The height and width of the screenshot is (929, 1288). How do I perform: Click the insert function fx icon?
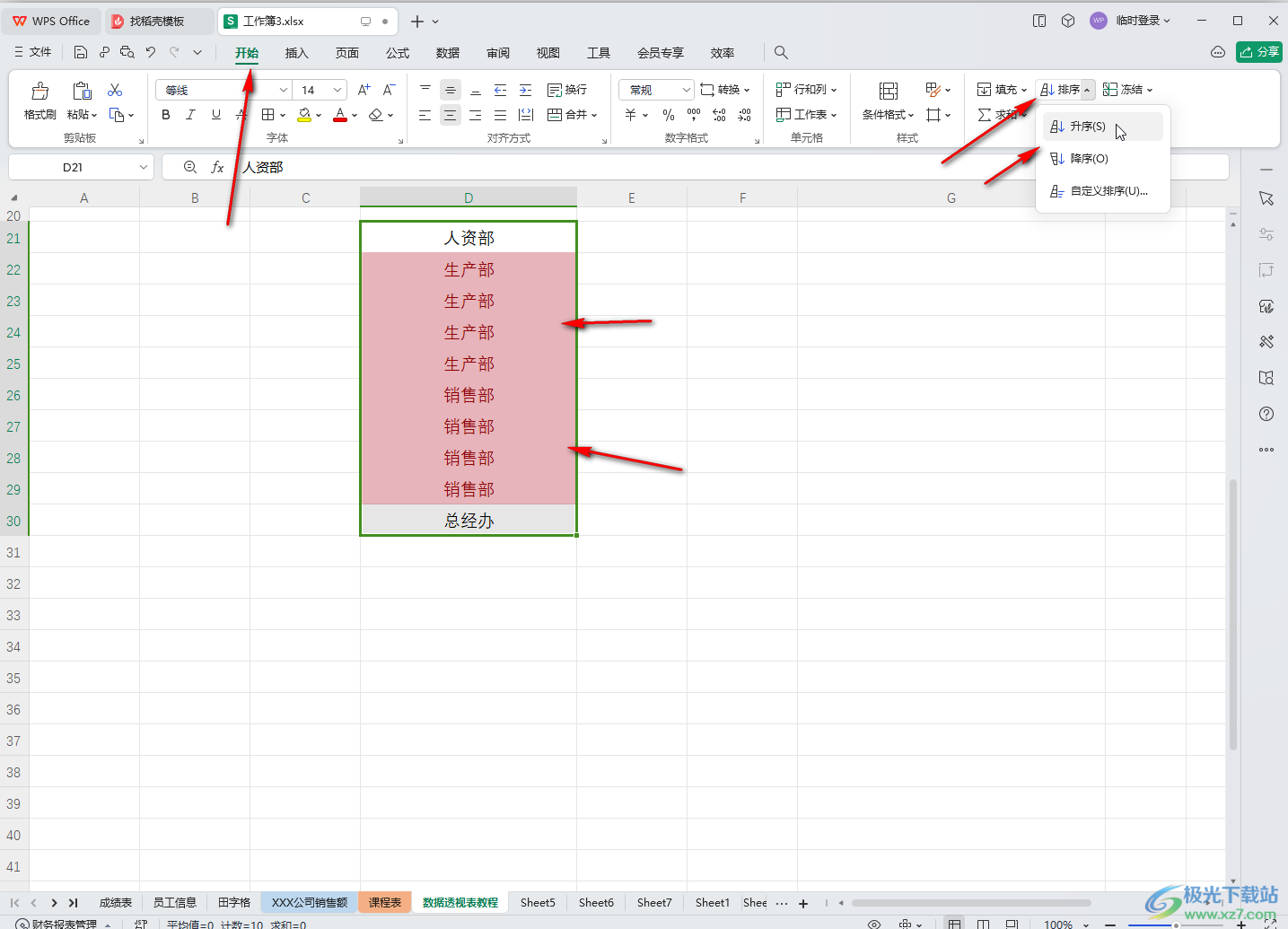(217, 167)
